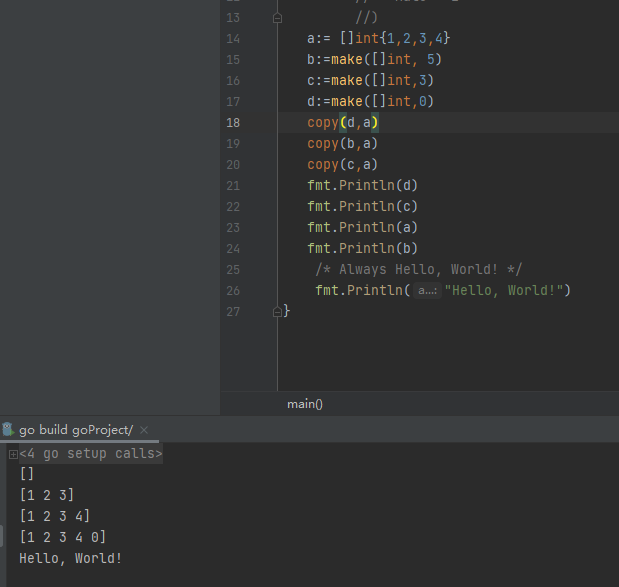Viewport: 619px width, 587px height.
Task: Click the code 'c:=make([]int,3)'
Action: click(x=370, y=81)
